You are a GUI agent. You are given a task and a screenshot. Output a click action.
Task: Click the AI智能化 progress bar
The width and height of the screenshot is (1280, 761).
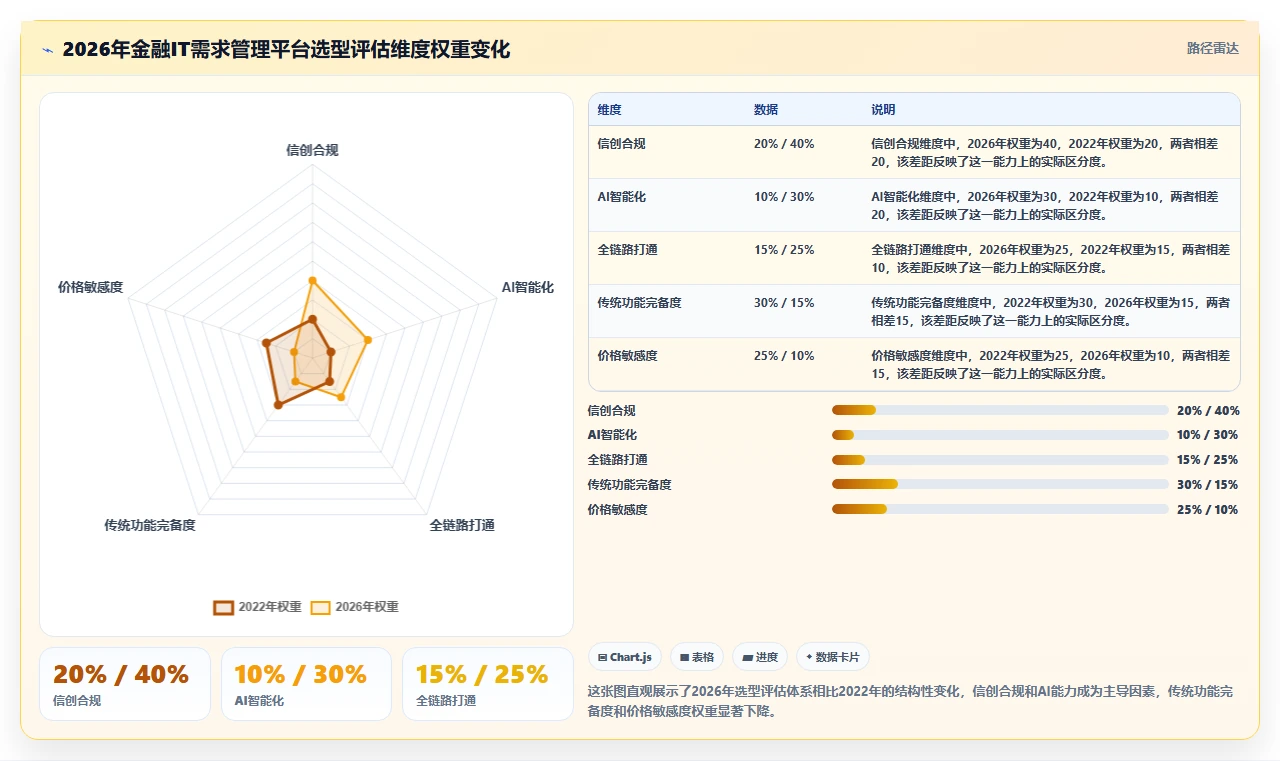(1000, 435)
